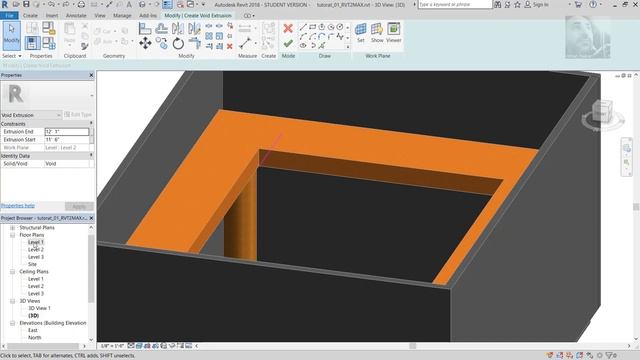The height and width of the screenshot is (360, 640).
Task: Switch to the View ribbon tab
Action: 100,16
